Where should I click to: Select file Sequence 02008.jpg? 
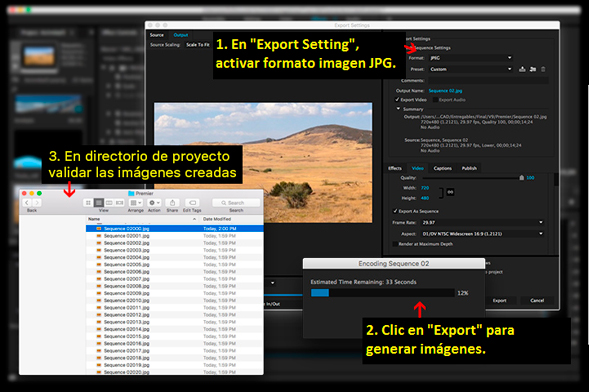(175, 286)
